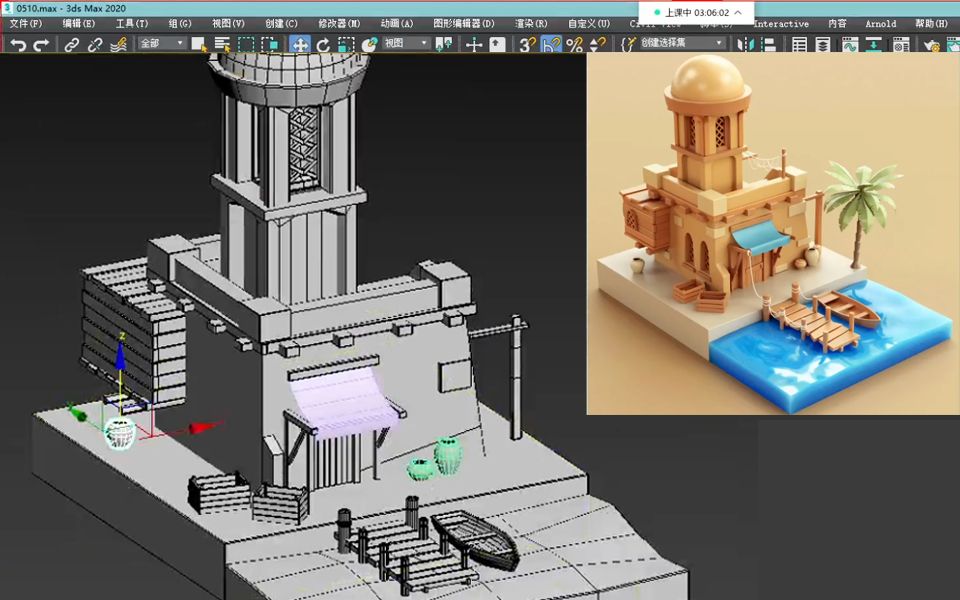The height and width of the screenshot is (600, 960).
Task: Click the Arnold menu item
Action: (x=880, y=22)
